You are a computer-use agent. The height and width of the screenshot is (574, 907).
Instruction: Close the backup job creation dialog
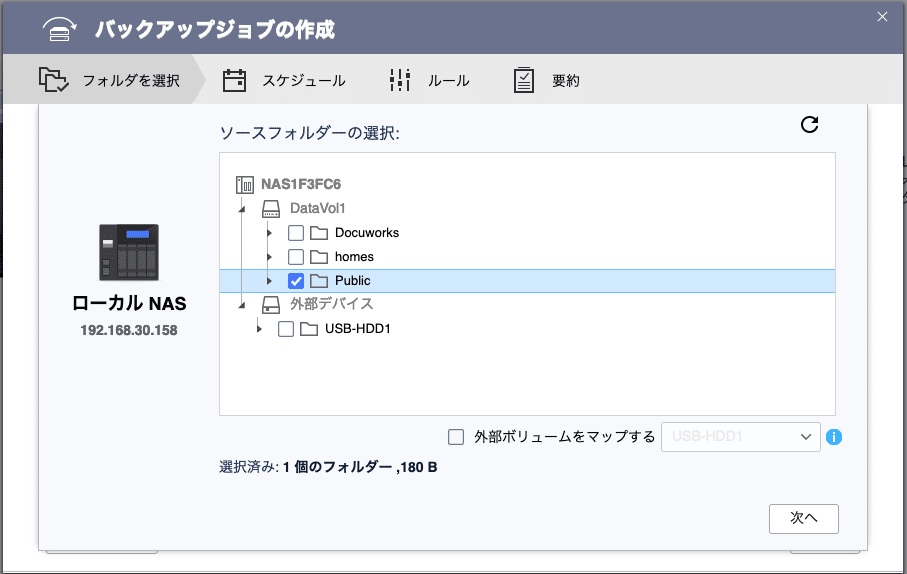click(x=882, y=16)
